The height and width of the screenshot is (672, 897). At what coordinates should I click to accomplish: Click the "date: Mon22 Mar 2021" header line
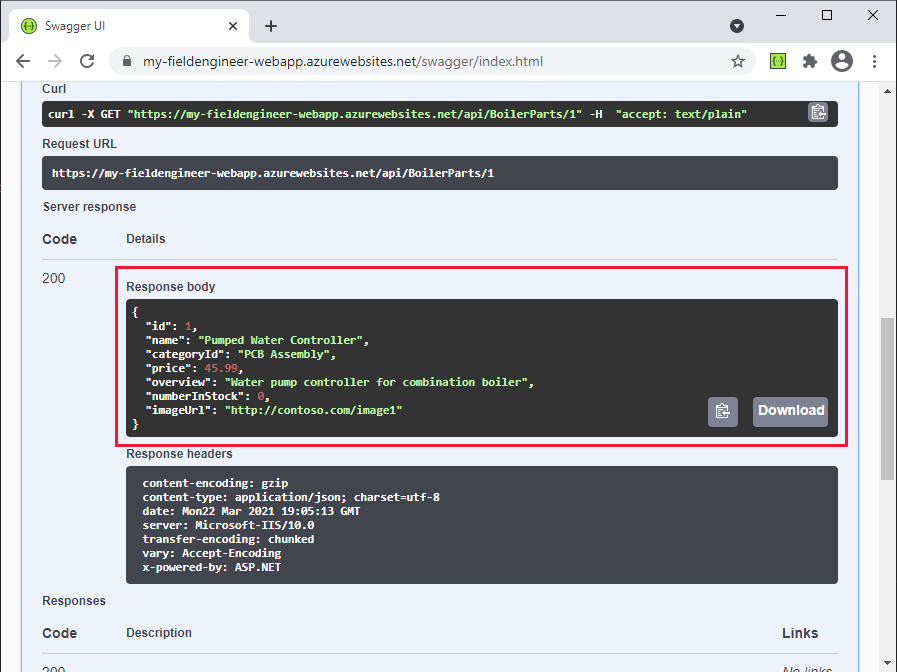click(251, 511)
